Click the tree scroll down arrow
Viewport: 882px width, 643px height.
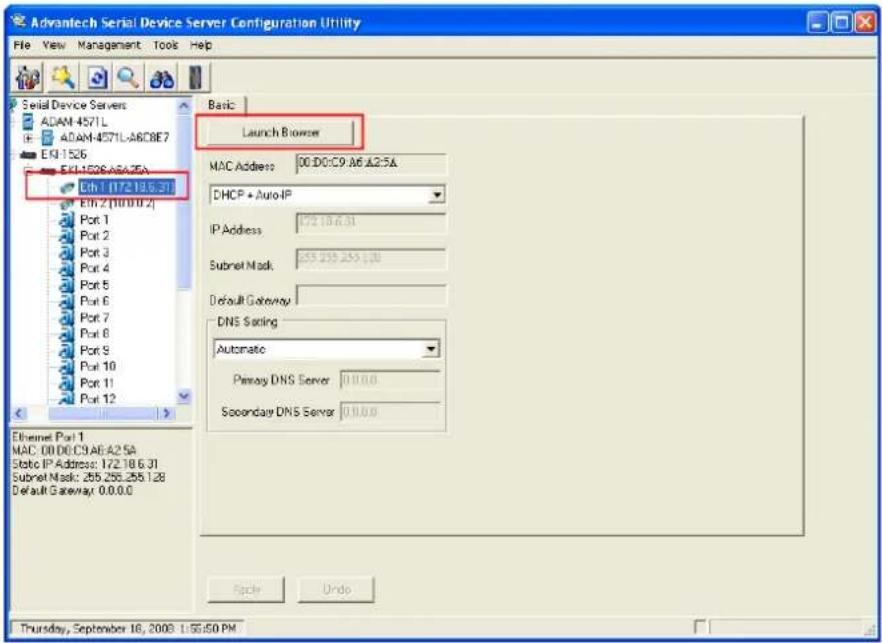click(x=184, y=397)
